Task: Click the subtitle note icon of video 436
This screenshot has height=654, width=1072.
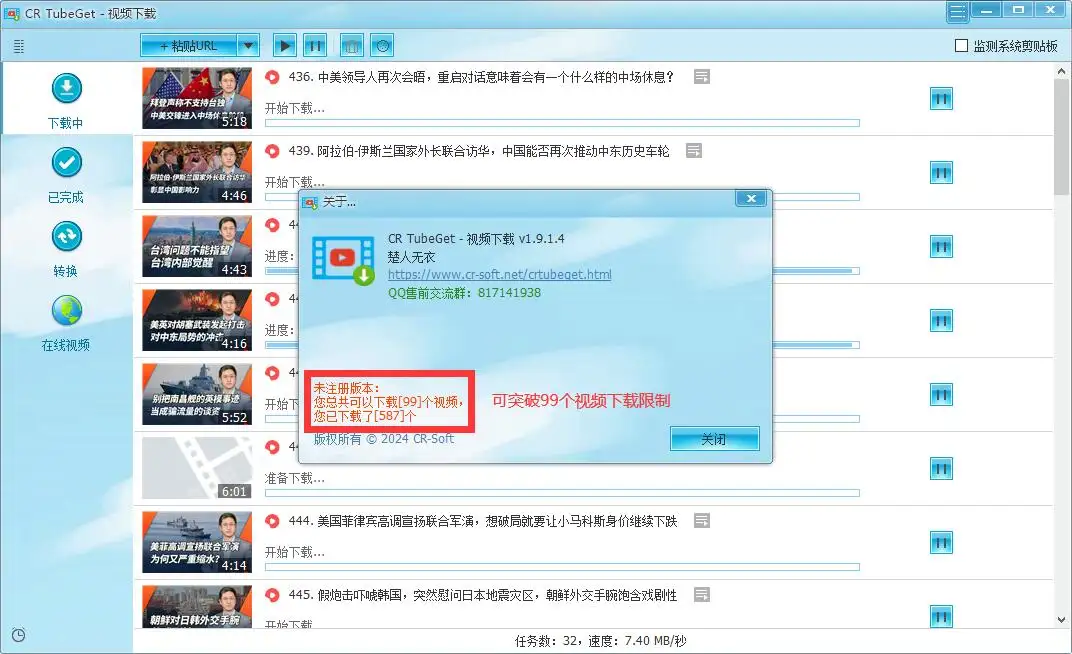Action: pyautogui.click(x=701, y=77)
